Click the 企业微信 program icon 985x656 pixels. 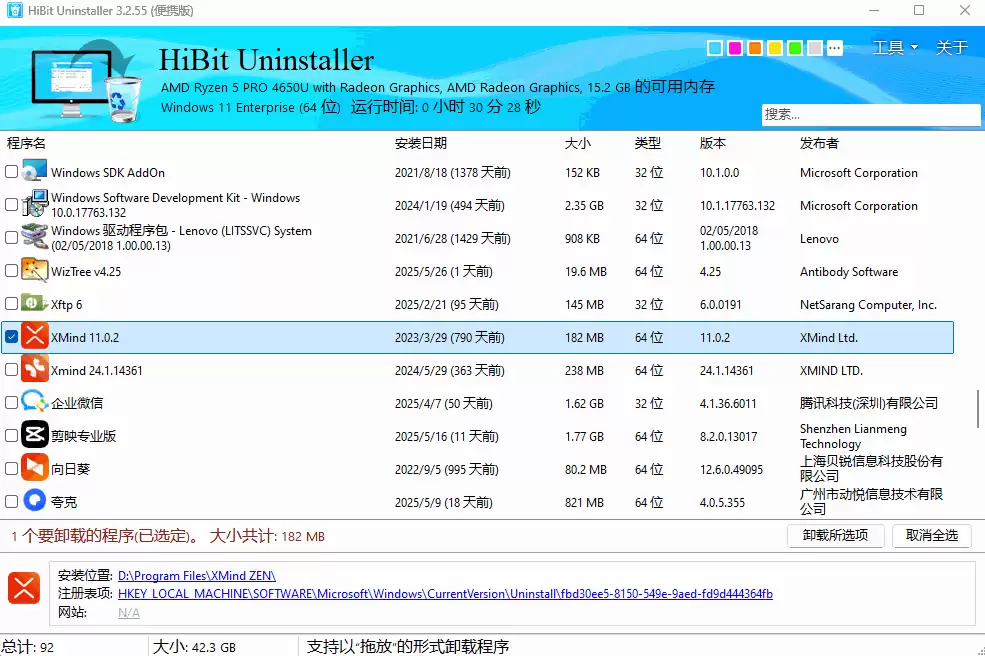tap(35, 402)
